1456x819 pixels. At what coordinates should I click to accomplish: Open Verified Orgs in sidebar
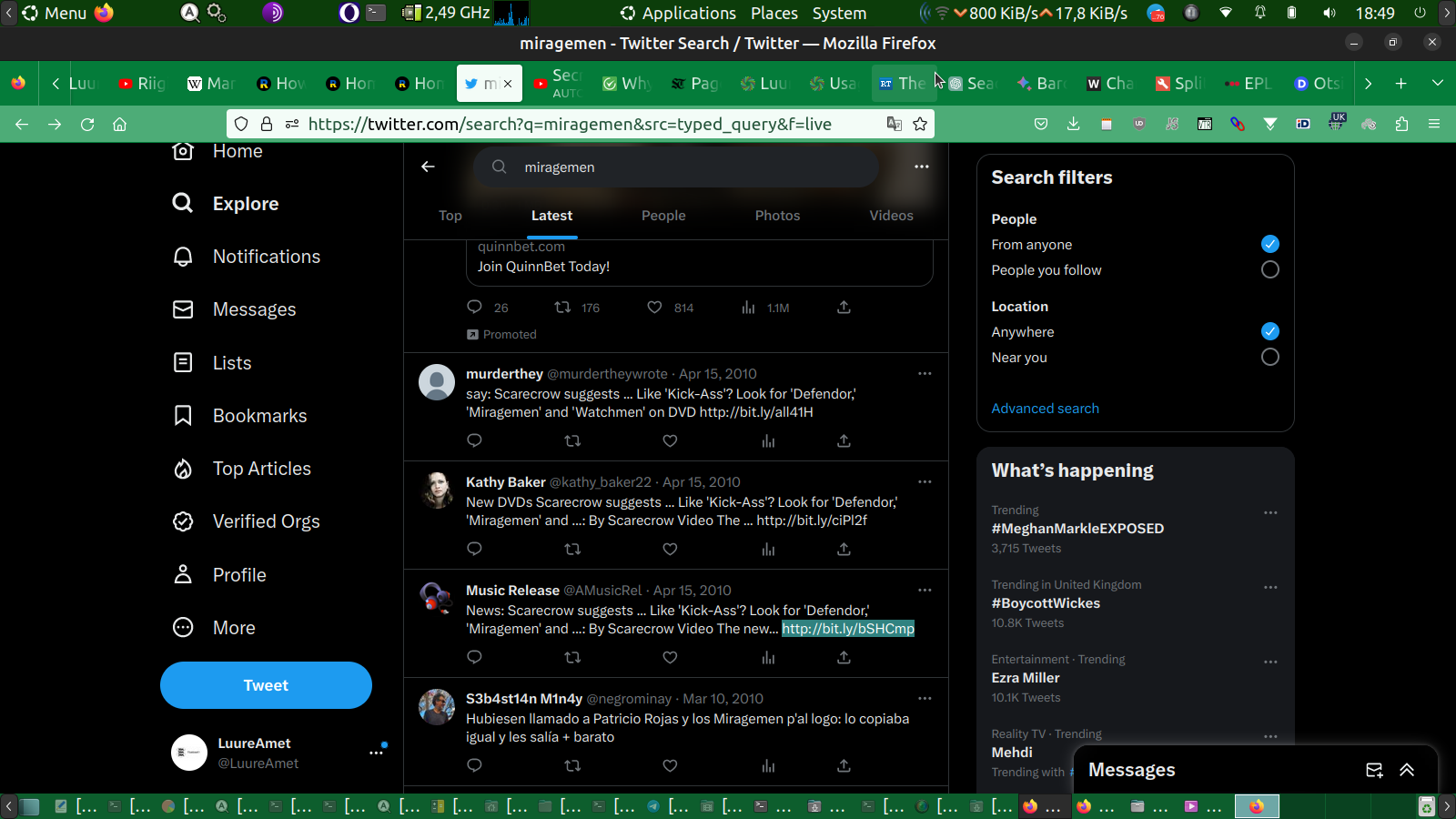[246, 521]
